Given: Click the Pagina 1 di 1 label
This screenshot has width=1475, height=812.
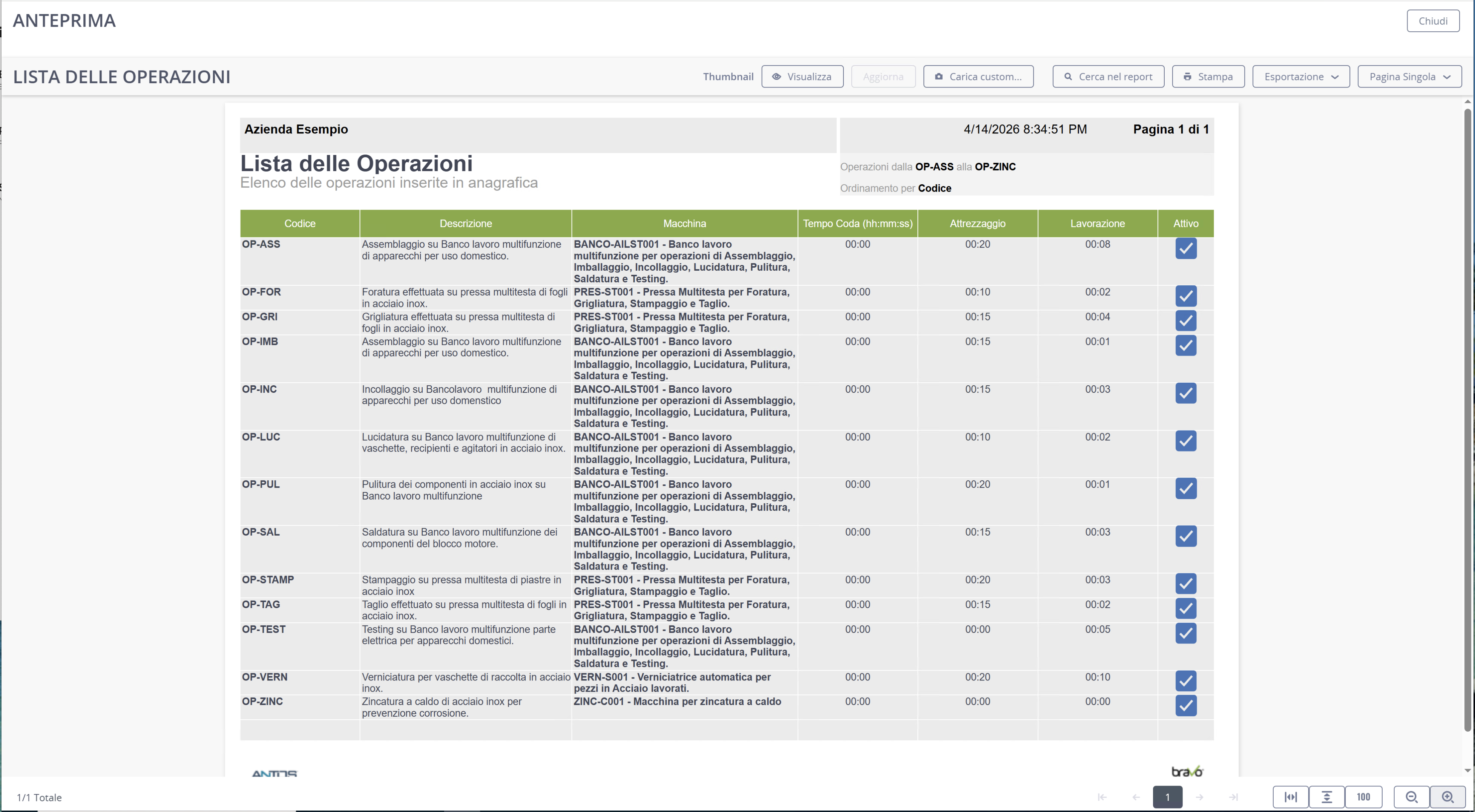Looking at the screenshot, I should (x=1171, y=129).
